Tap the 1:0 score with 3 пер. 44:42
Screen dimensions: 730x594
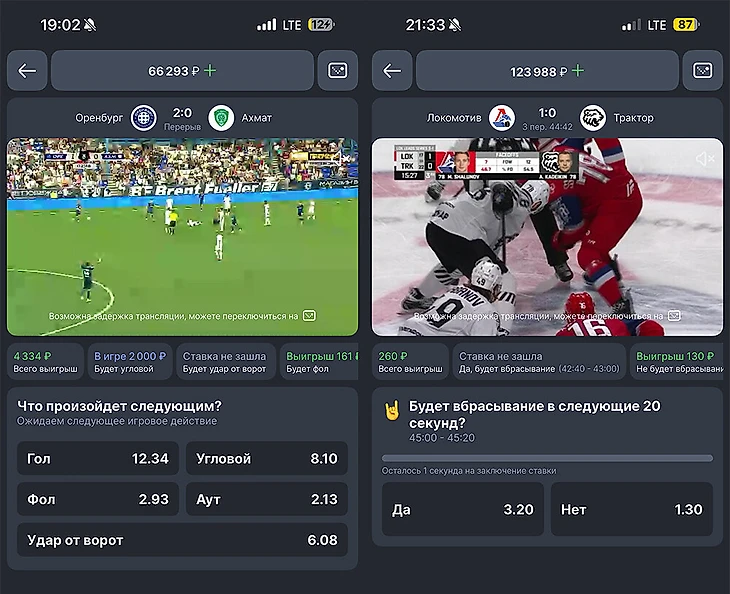(547, 118)
